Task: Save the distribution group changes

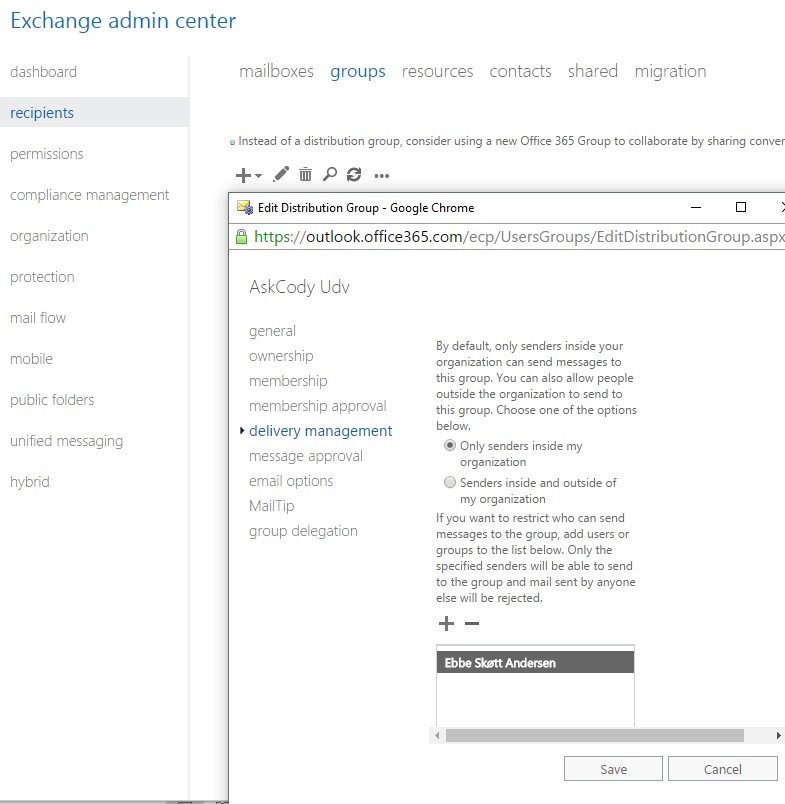Action: (613, 769)
